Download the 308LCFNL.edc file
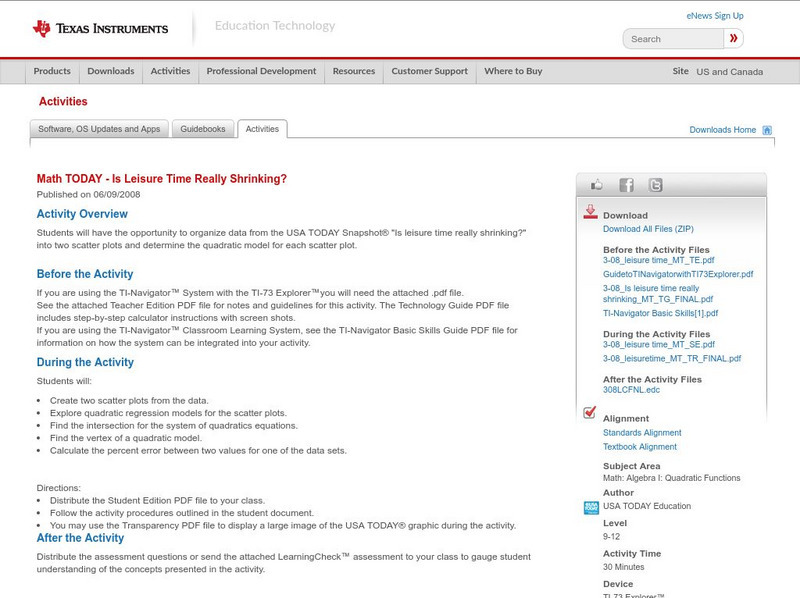800x598 pixels. pyautogui.click(x=631, y=390)
